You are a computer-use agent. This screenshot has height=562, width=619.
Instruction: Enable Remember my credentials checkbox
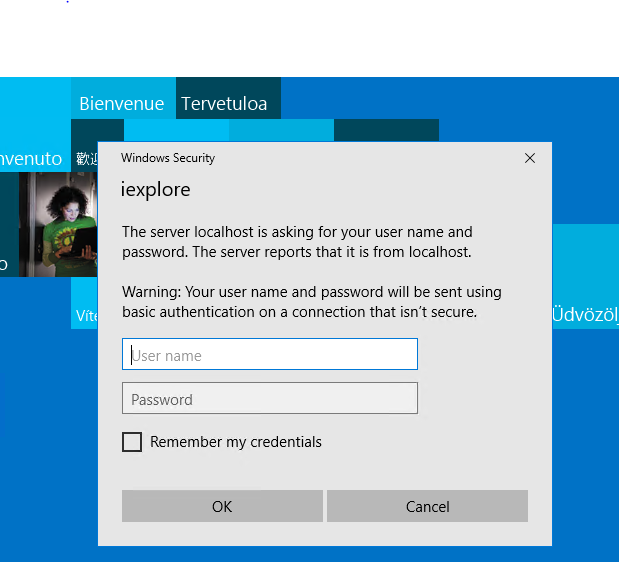(132, 442)
